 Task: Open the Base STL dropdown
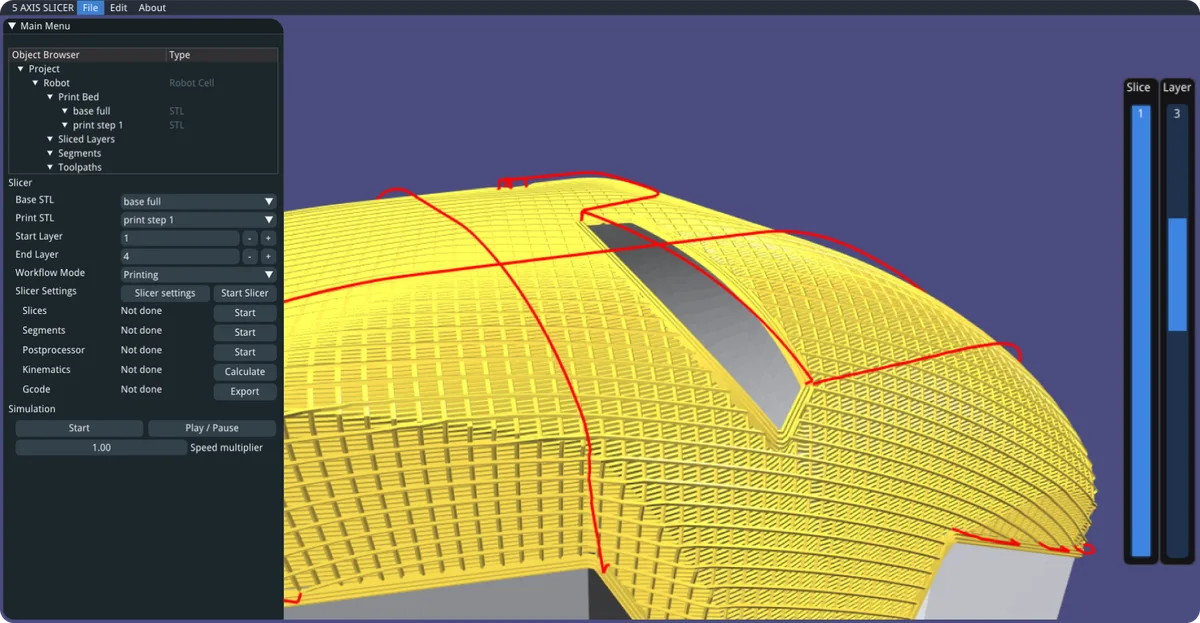[198, 201]
